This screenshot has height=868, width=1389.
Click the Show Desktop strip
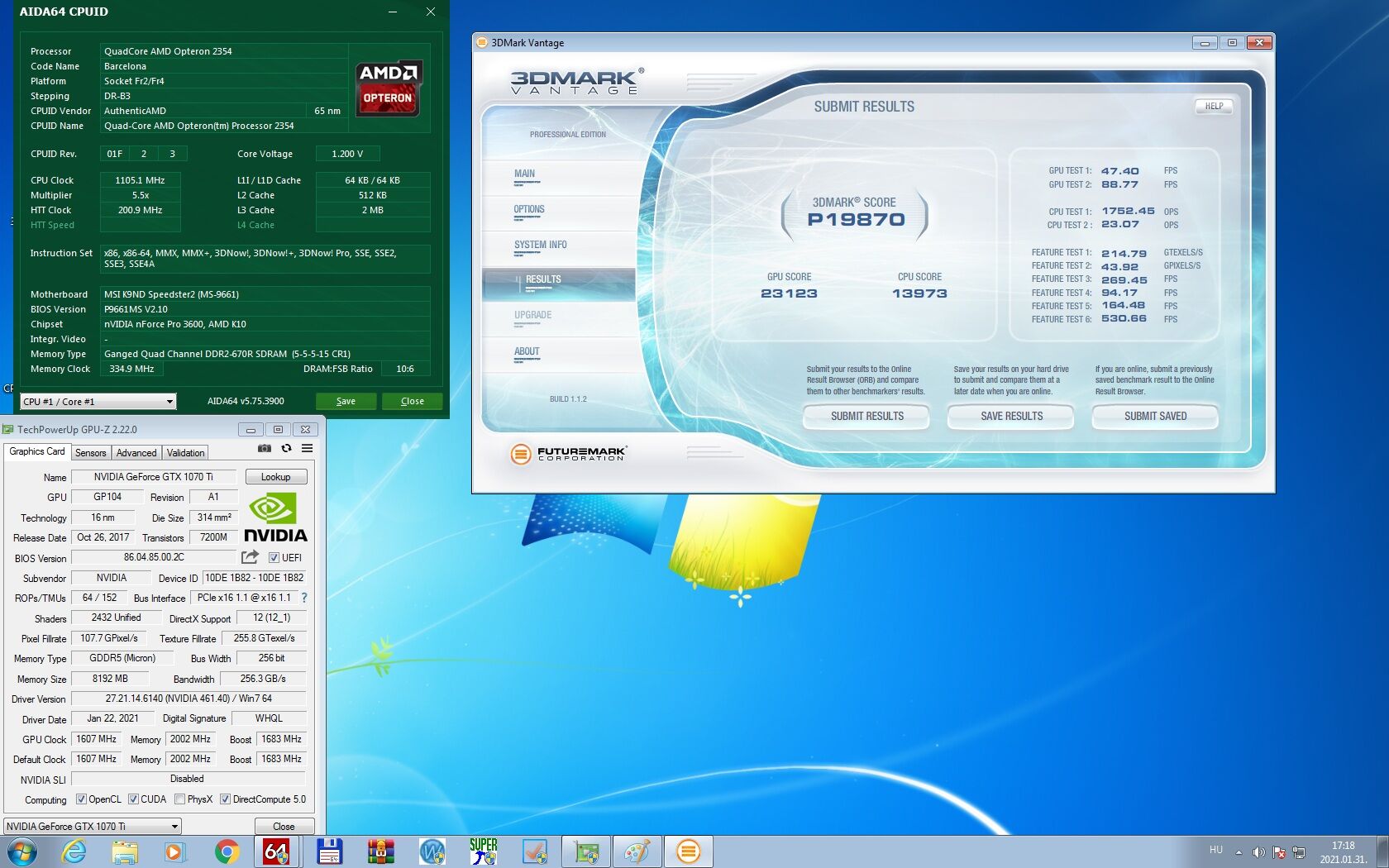click(1382, 851)
